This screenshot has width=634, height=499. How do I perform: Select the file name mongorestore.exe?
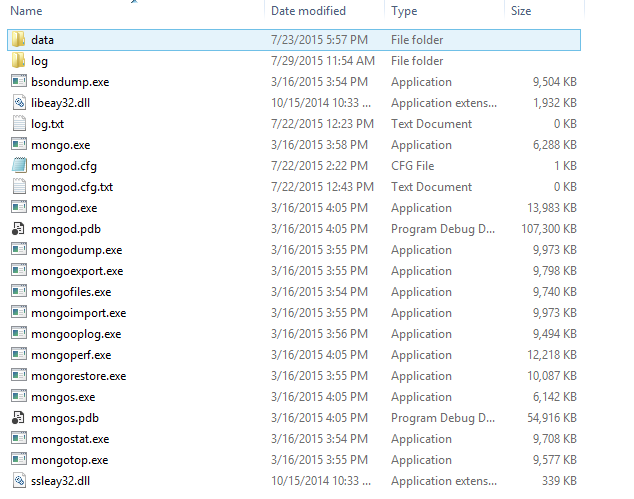click(x=78, y=376)
